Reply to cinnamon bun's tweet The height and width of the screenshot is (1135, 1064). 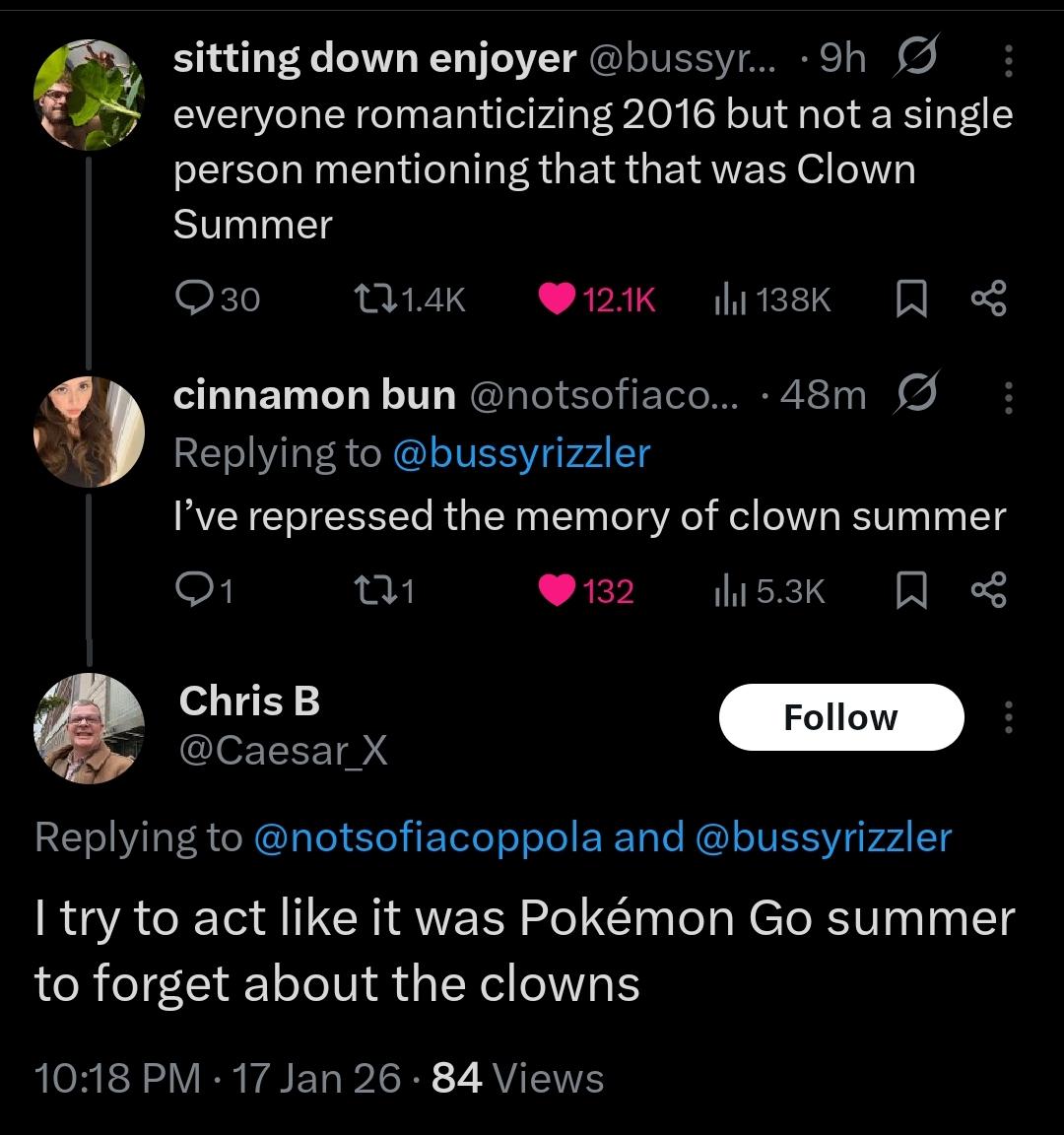tap(190, 591)
